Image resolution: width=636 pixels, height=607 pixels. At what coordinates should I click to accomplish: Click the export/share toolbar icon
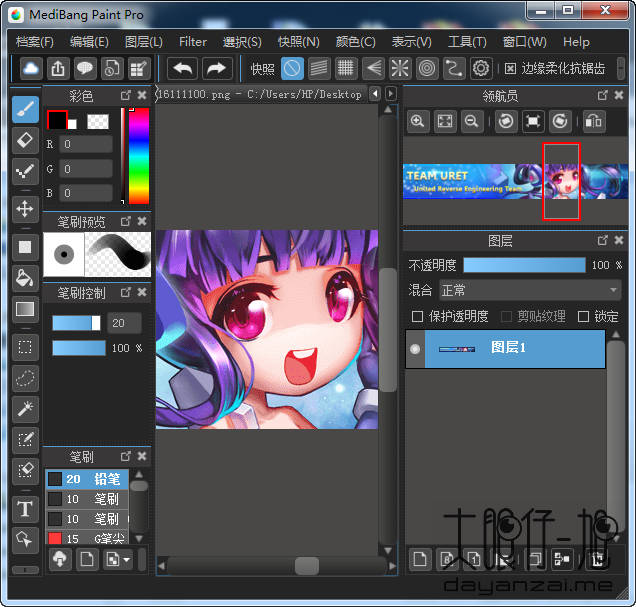tap(58, 68)
